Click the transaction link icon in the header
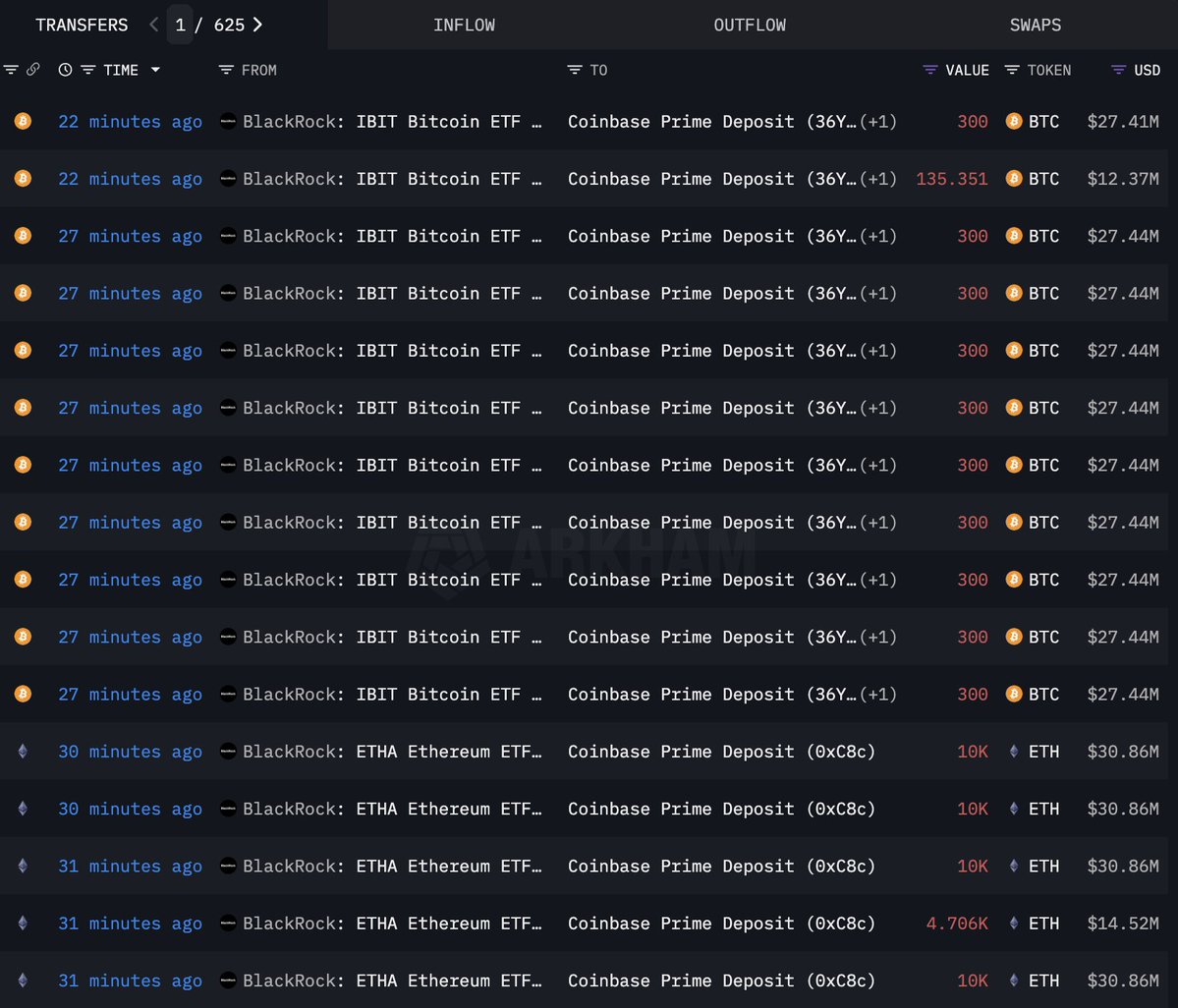The width and height of the screenshot is (1178, 1008). tap(33, 70)
